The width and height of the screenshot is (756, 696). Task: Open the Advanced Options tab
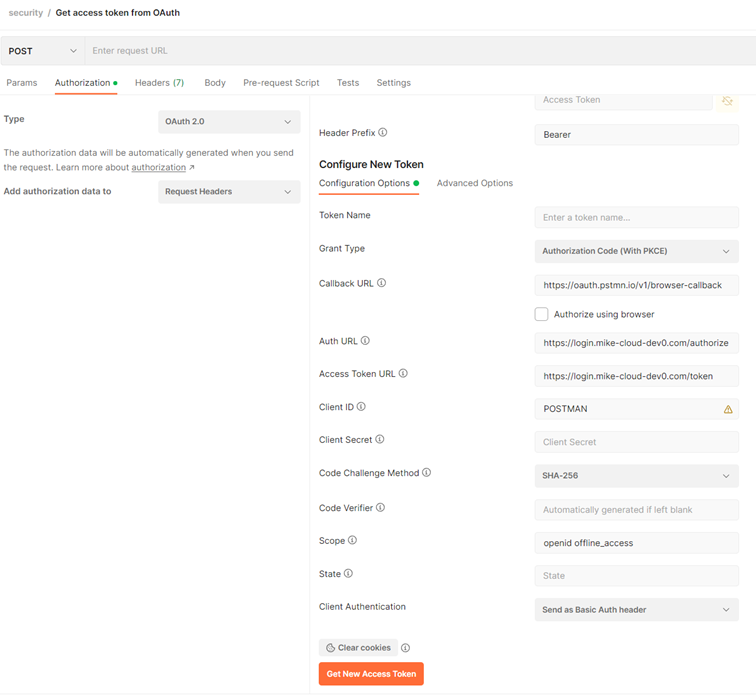[475, 183]
